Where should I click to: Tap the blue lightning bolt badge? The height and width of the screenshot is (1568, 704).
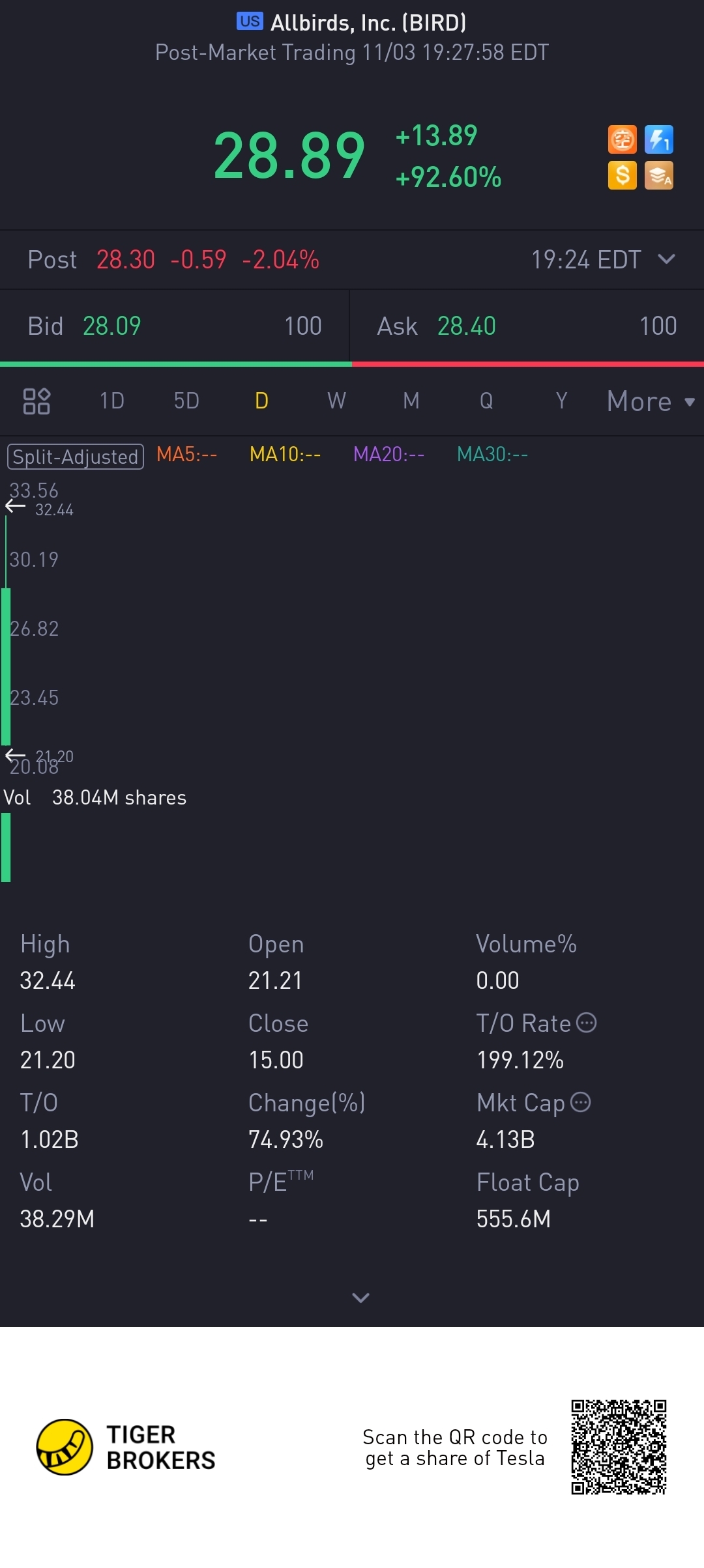[659, 139]
